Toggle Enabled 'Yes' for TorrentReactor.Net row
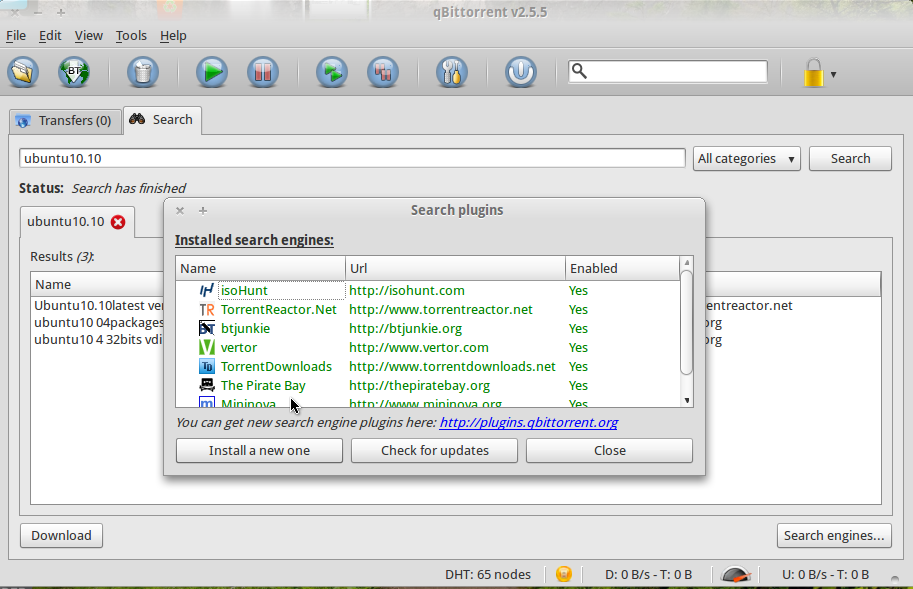This screenshot has width=913, height=589. (578, 310)
